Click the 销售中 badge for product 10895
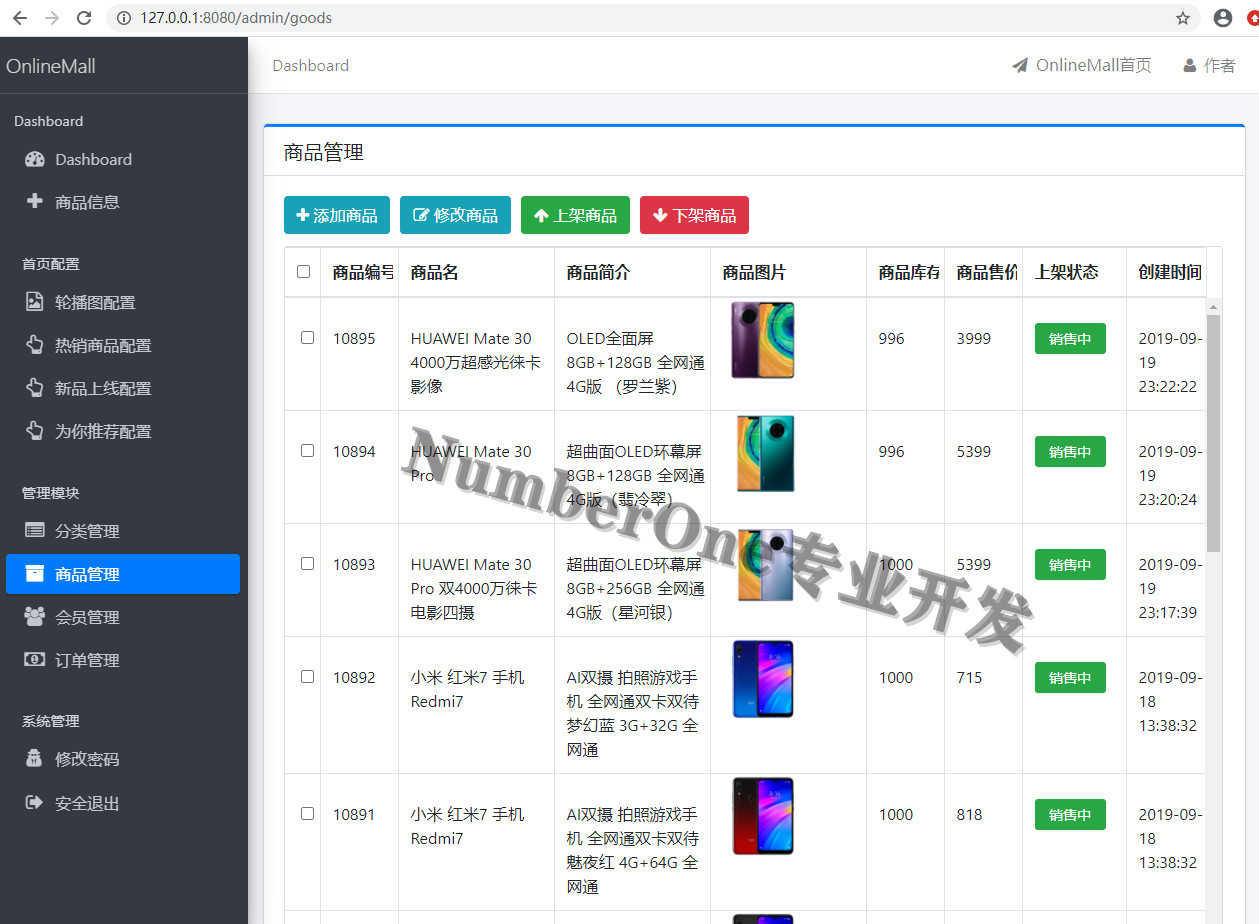Screen dimensions: 1259x924 pyautogui.click(x=1070, y=339)
